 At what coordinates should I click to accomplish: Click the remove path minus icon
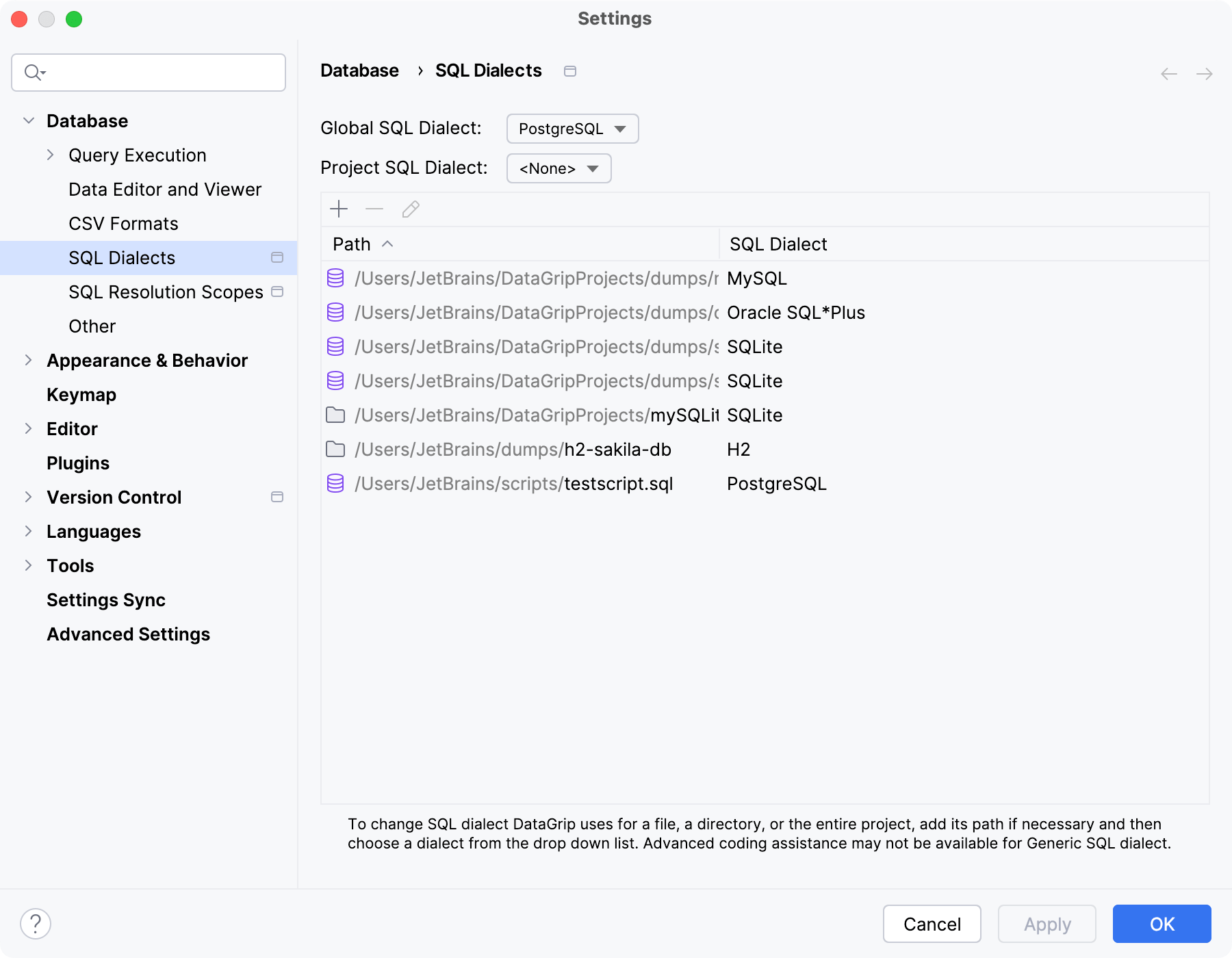click(374, 209)
